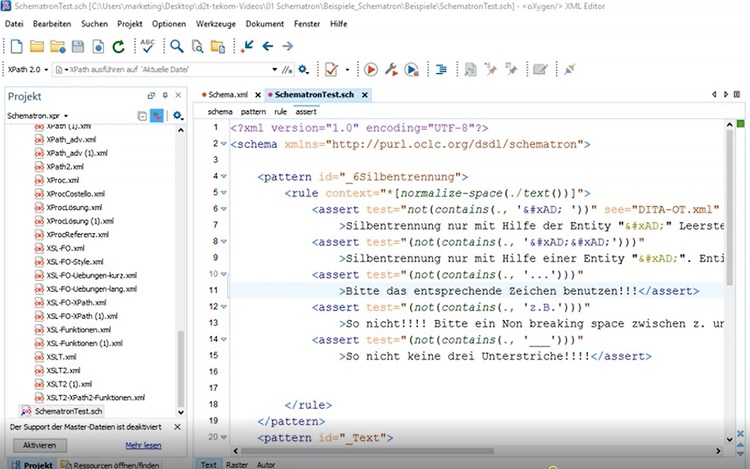Click the Projekt tree vertical scrollbar

tap(181, 368)
